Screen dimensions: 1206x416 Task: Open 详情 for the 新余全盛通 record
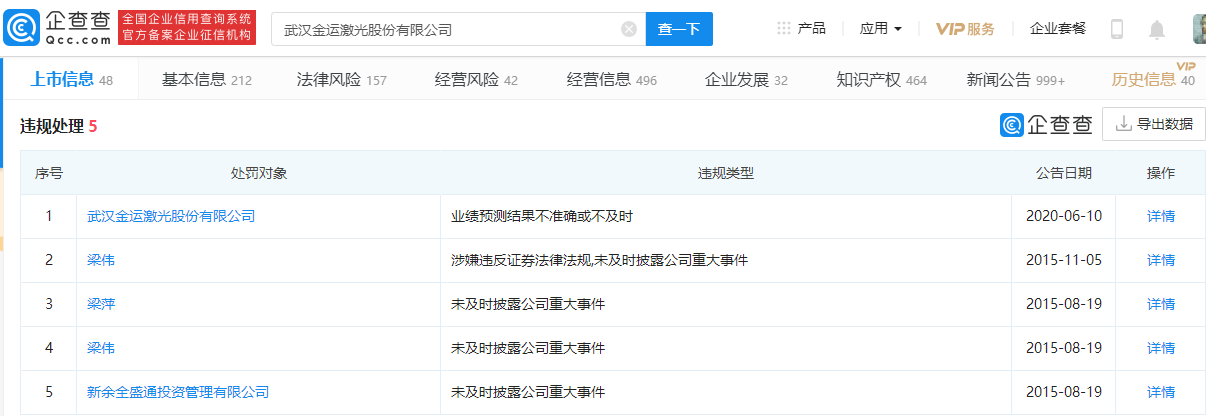1161,392
